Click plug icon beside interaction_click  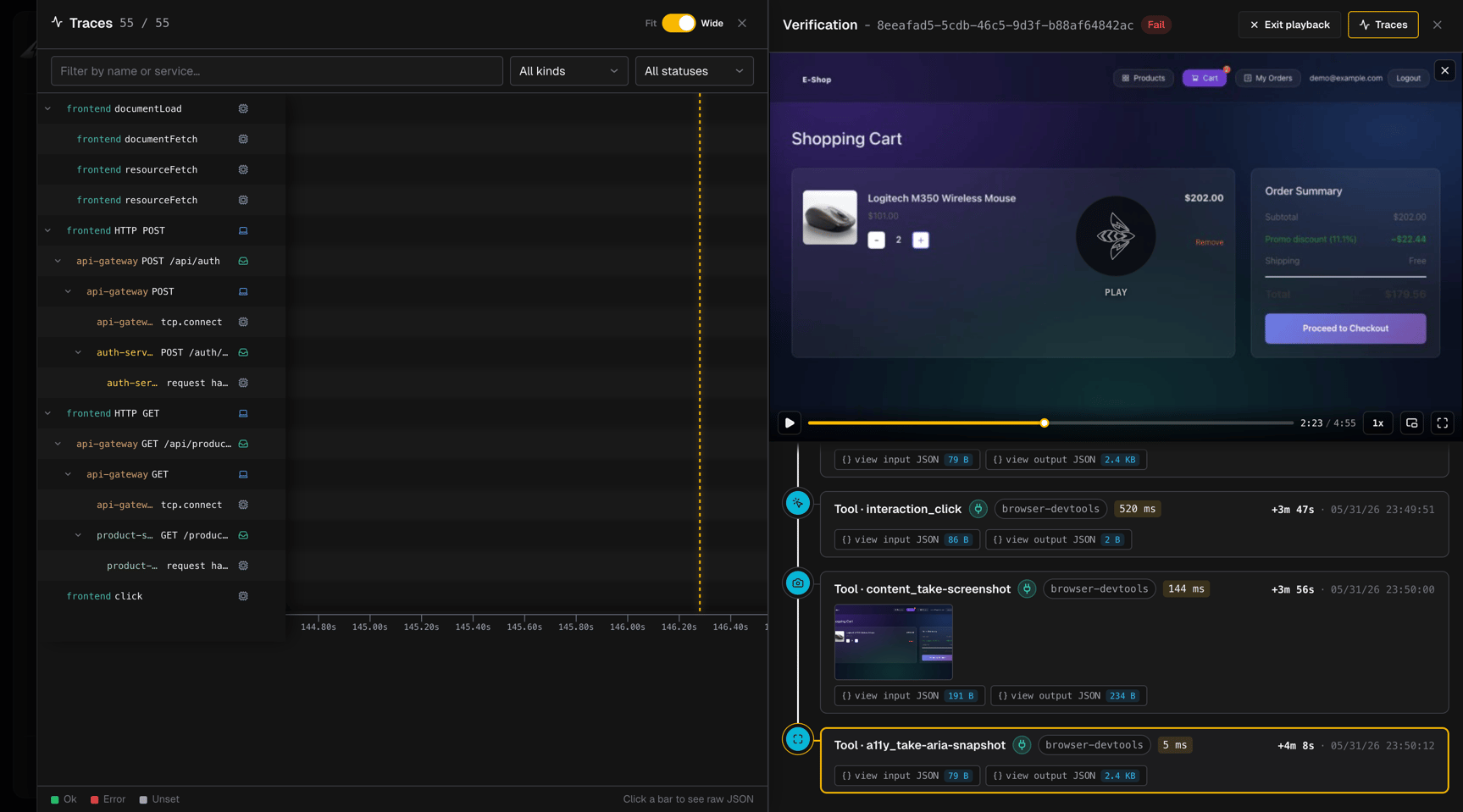click(978, 509)
